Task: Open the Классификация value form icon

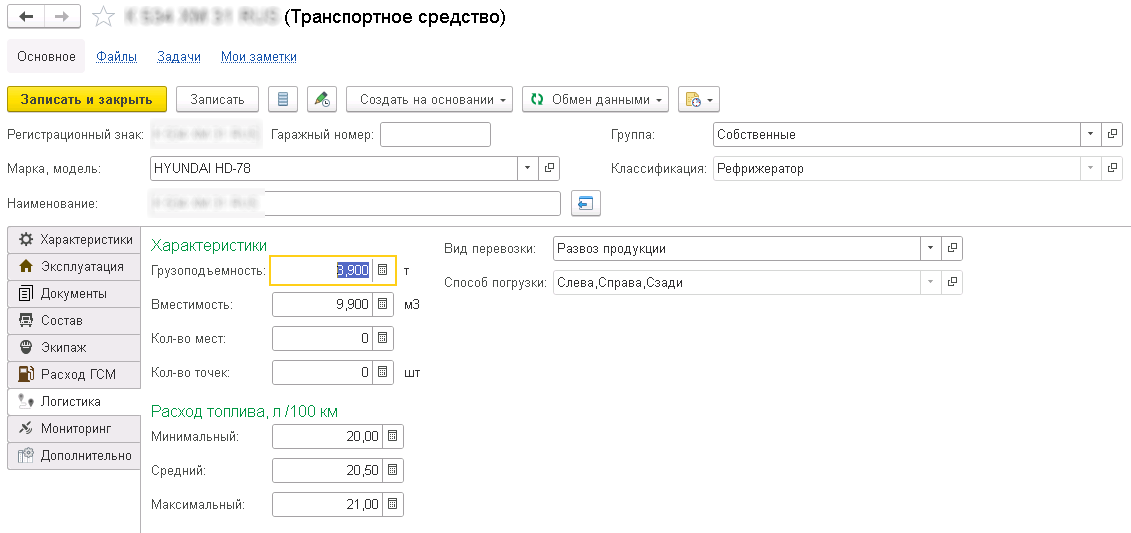Action: tap(1112, 169)
